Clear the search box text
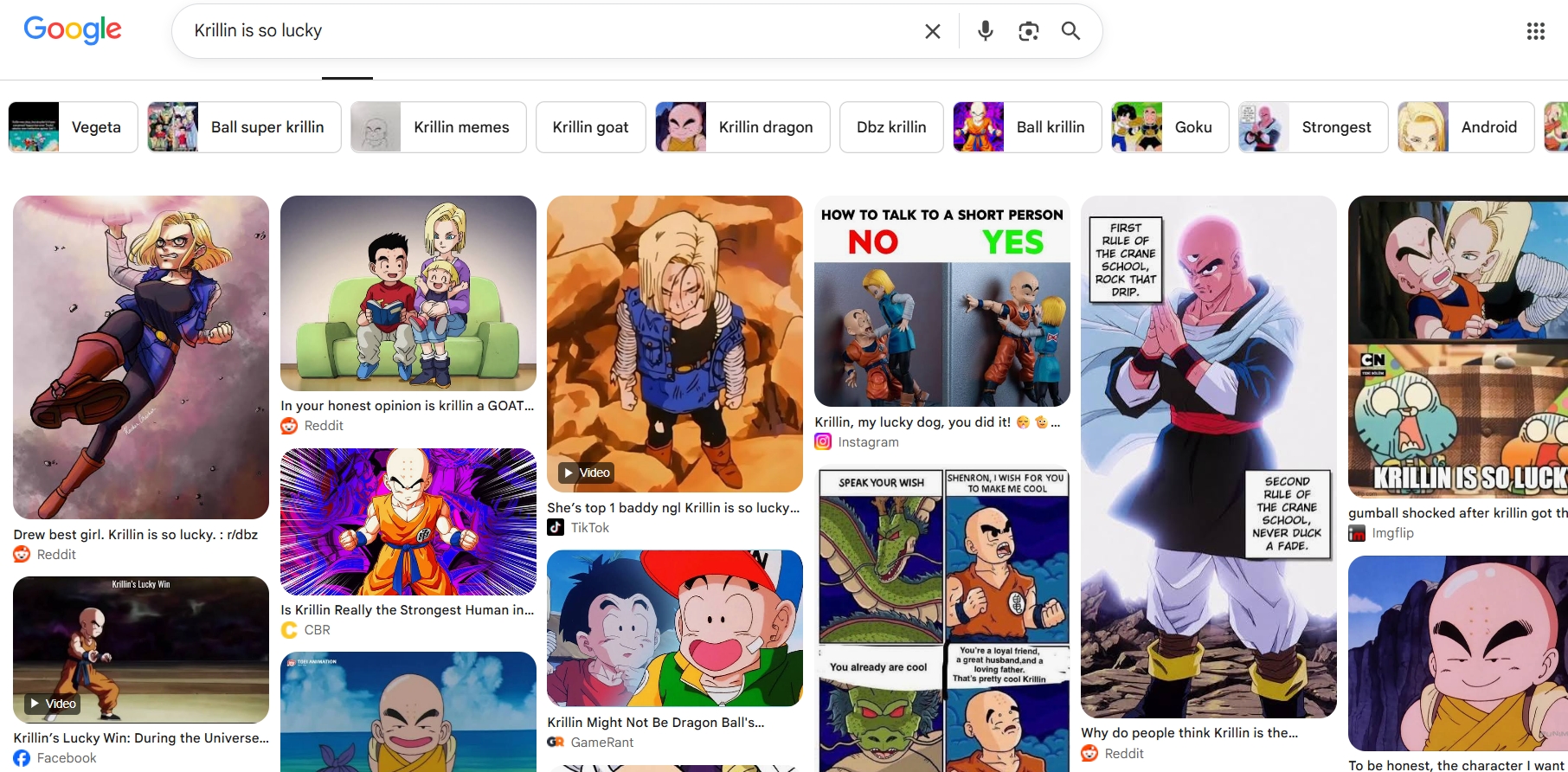The image size is (1568, 772). [932, 31]
